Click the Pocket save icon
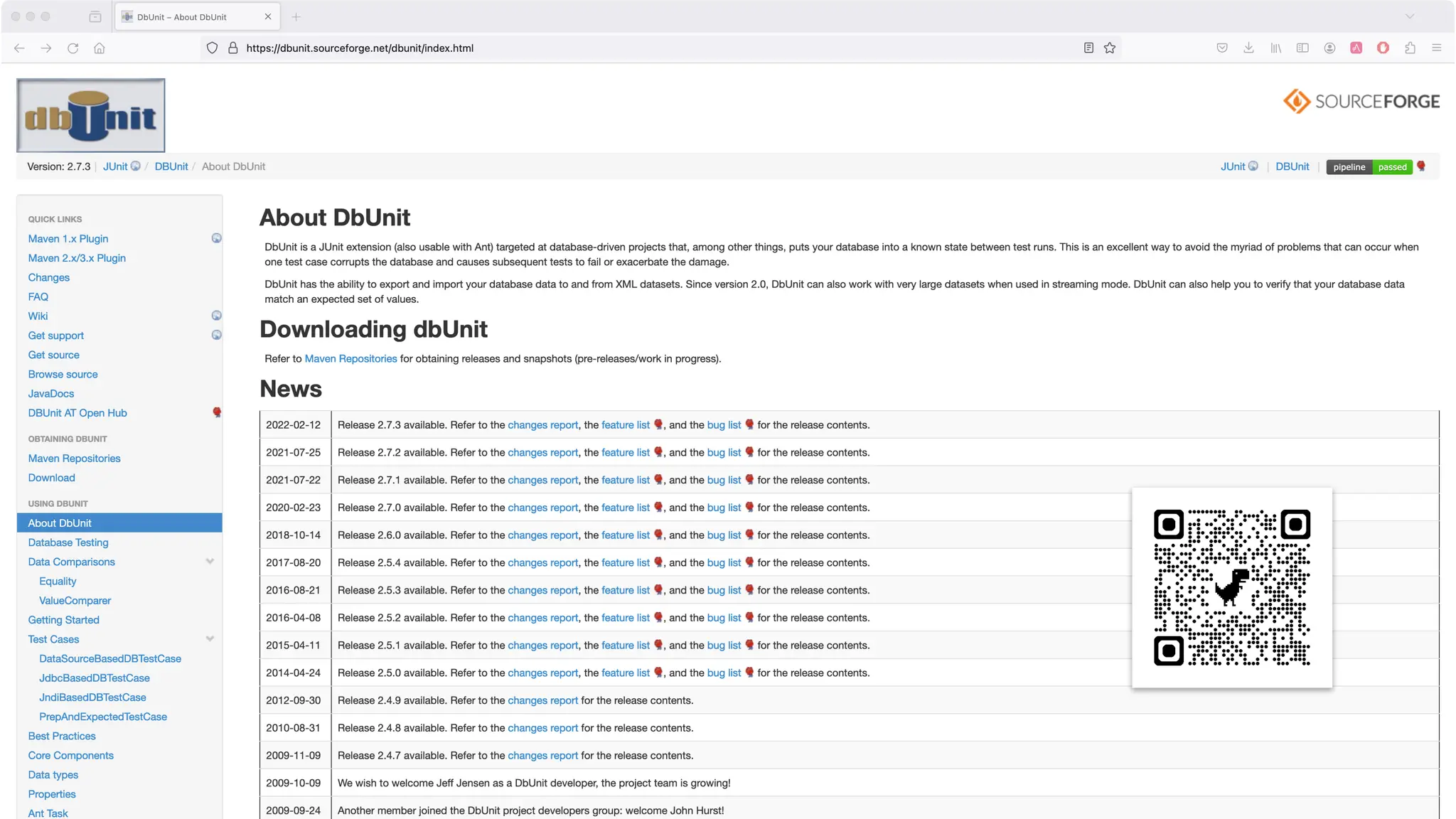Viewport: 1456px width, 819px height. (x=1221, y=48)
